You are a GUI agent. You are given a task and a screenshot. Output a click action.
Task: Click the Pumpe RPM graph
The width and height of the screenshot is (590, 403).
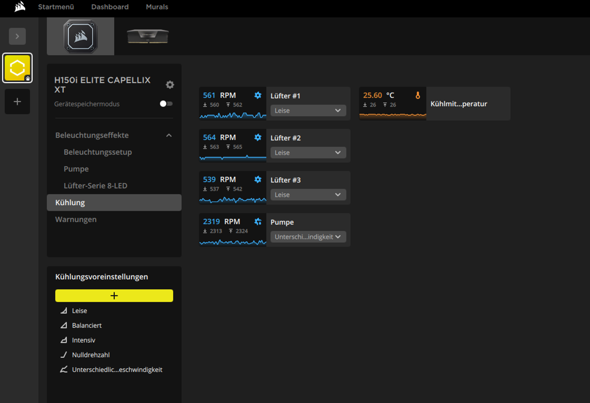click(233, 242)
